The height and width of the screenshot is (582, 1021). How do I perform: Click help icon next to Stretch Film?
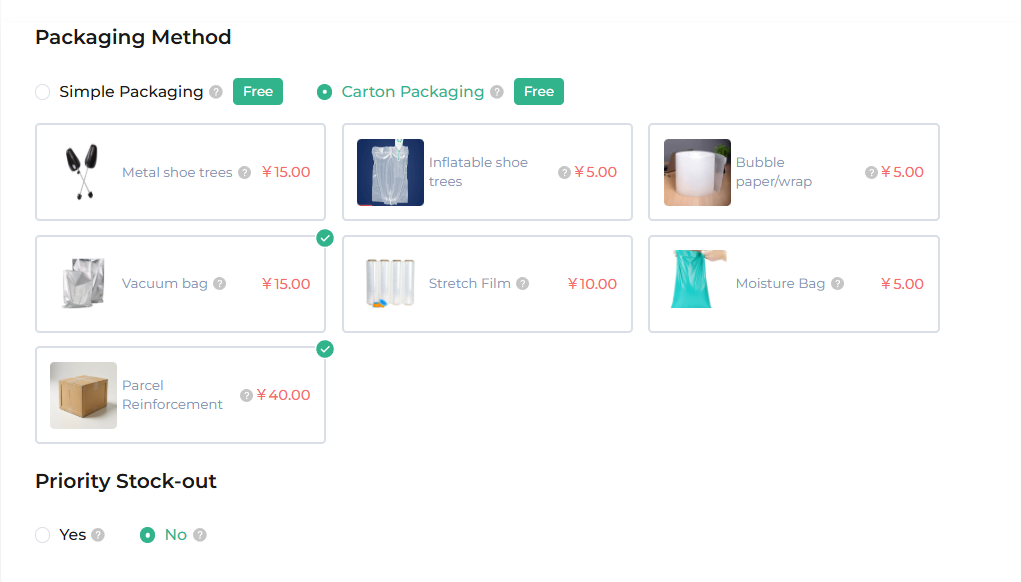point(522,284)
